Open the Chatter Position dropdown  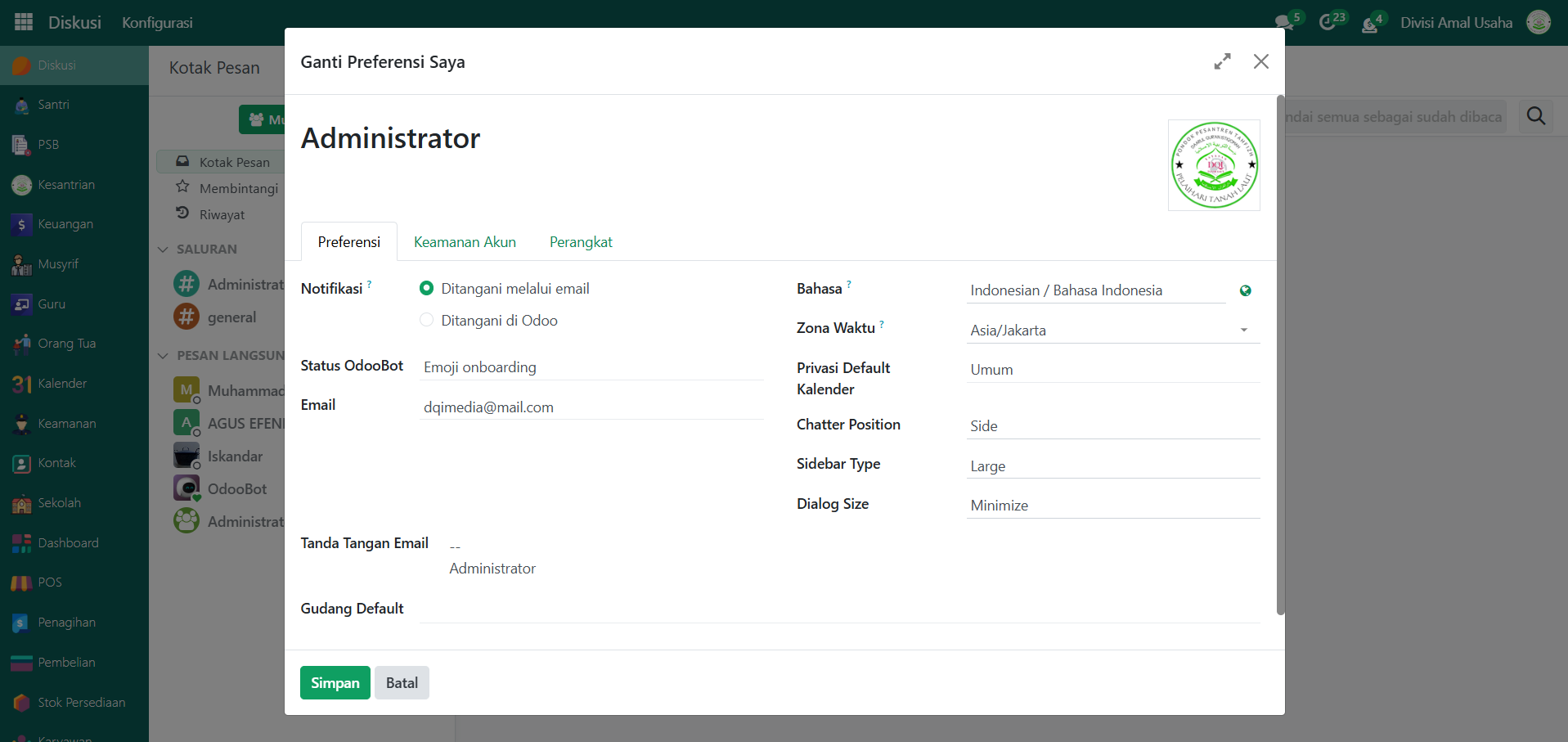point(1112,426)
